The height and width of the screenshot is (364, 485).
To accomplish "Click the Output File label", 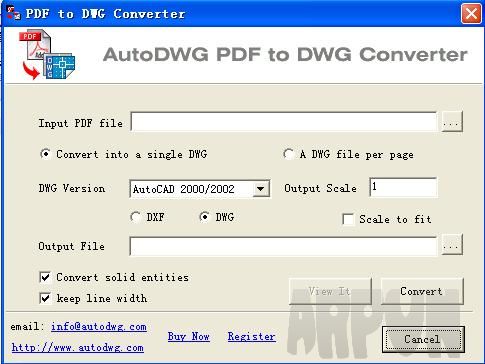I will point(72,247).
